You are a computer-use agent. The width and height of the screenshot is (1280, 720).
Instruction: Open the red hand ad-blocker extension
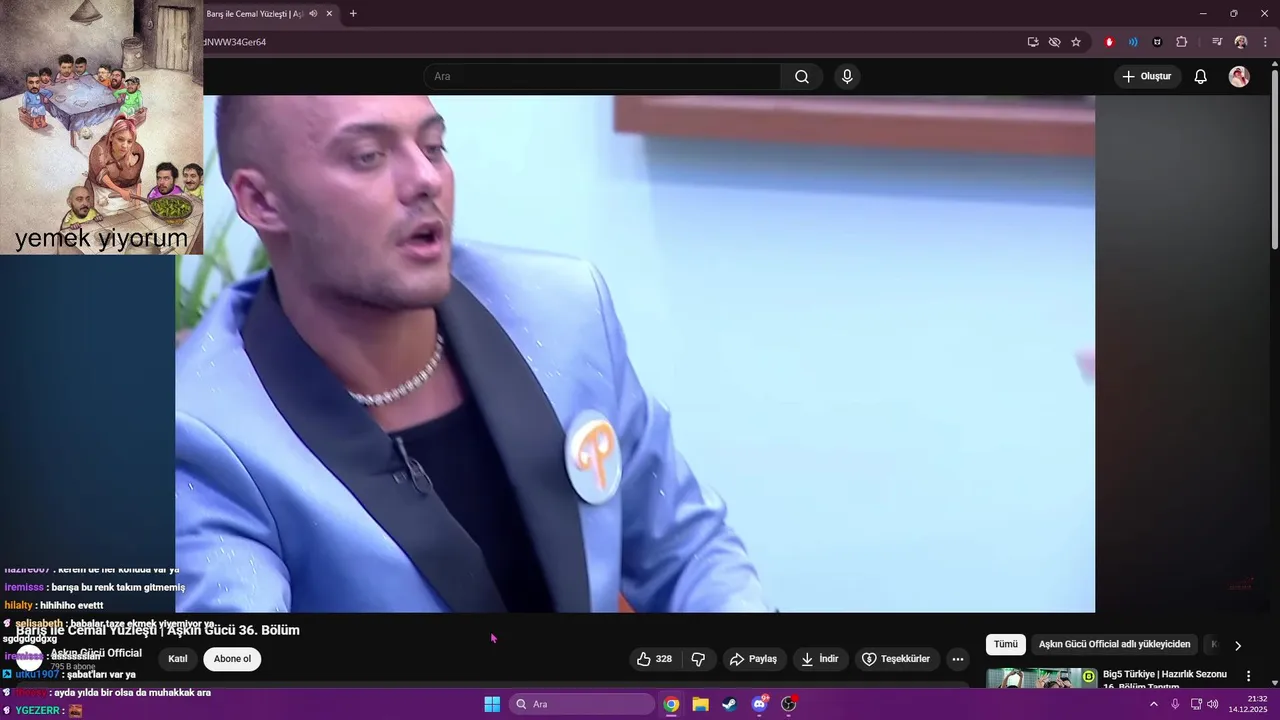point(1109,42)
